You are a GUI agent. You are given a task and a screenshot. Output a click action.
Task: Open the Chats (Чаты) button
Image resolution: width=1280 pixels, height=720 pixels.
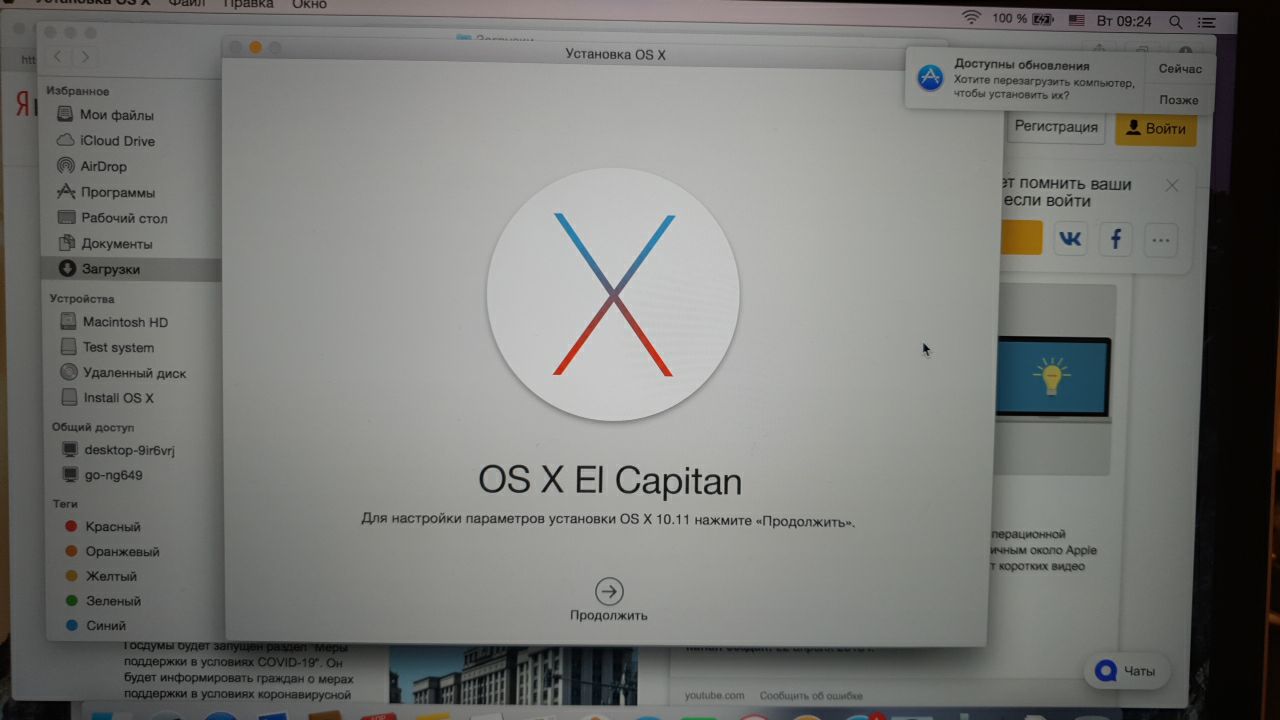point(1125,671)
